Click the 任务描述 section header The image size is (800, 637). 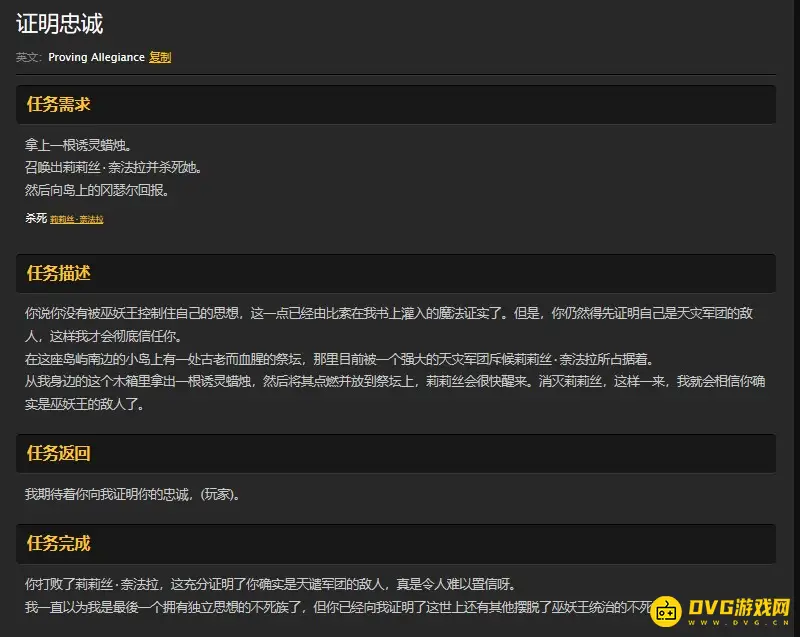click(396, 273)
